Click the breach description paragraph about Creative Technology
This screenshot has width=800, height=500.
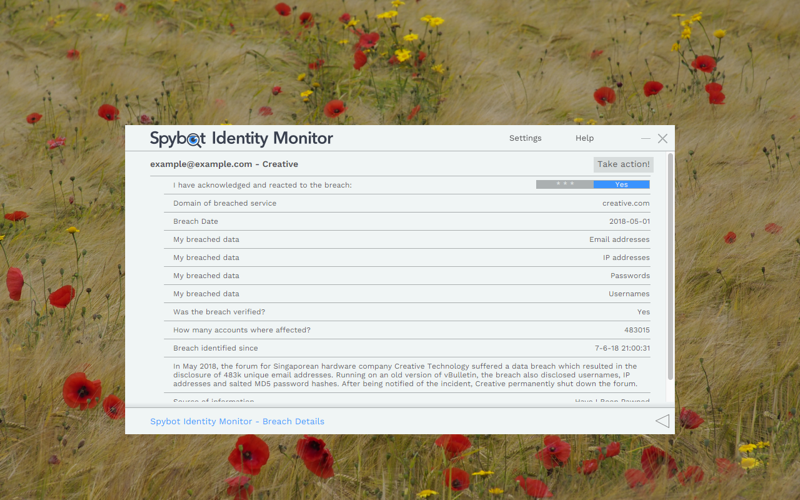(x=405, y=375)
